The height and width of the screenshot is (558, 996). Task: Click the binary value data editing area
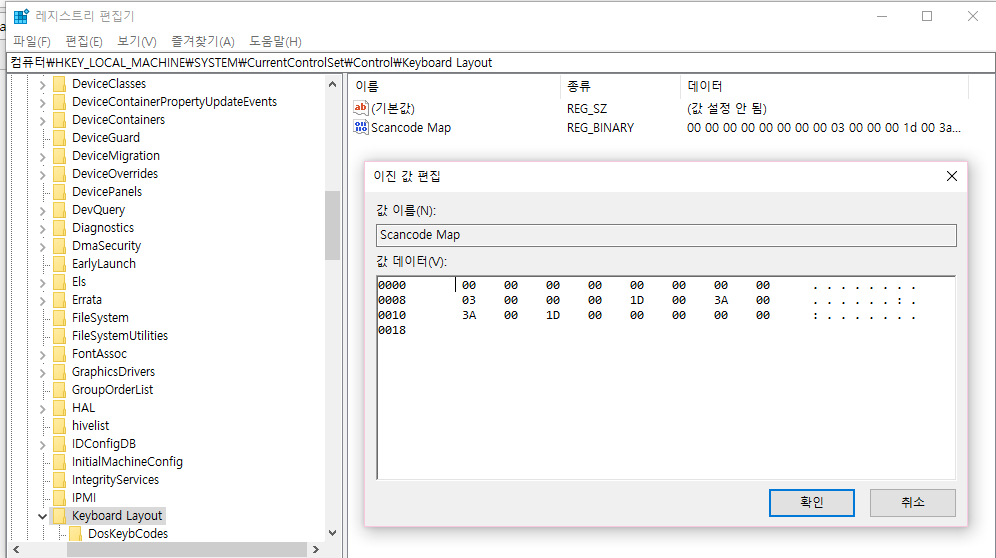(666, 378)
